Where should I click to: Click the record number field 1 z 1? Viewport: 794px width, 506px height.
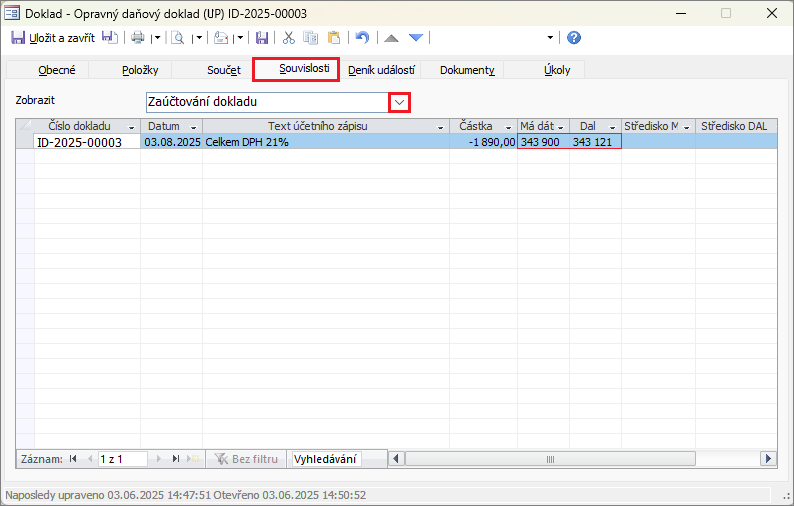123,459
